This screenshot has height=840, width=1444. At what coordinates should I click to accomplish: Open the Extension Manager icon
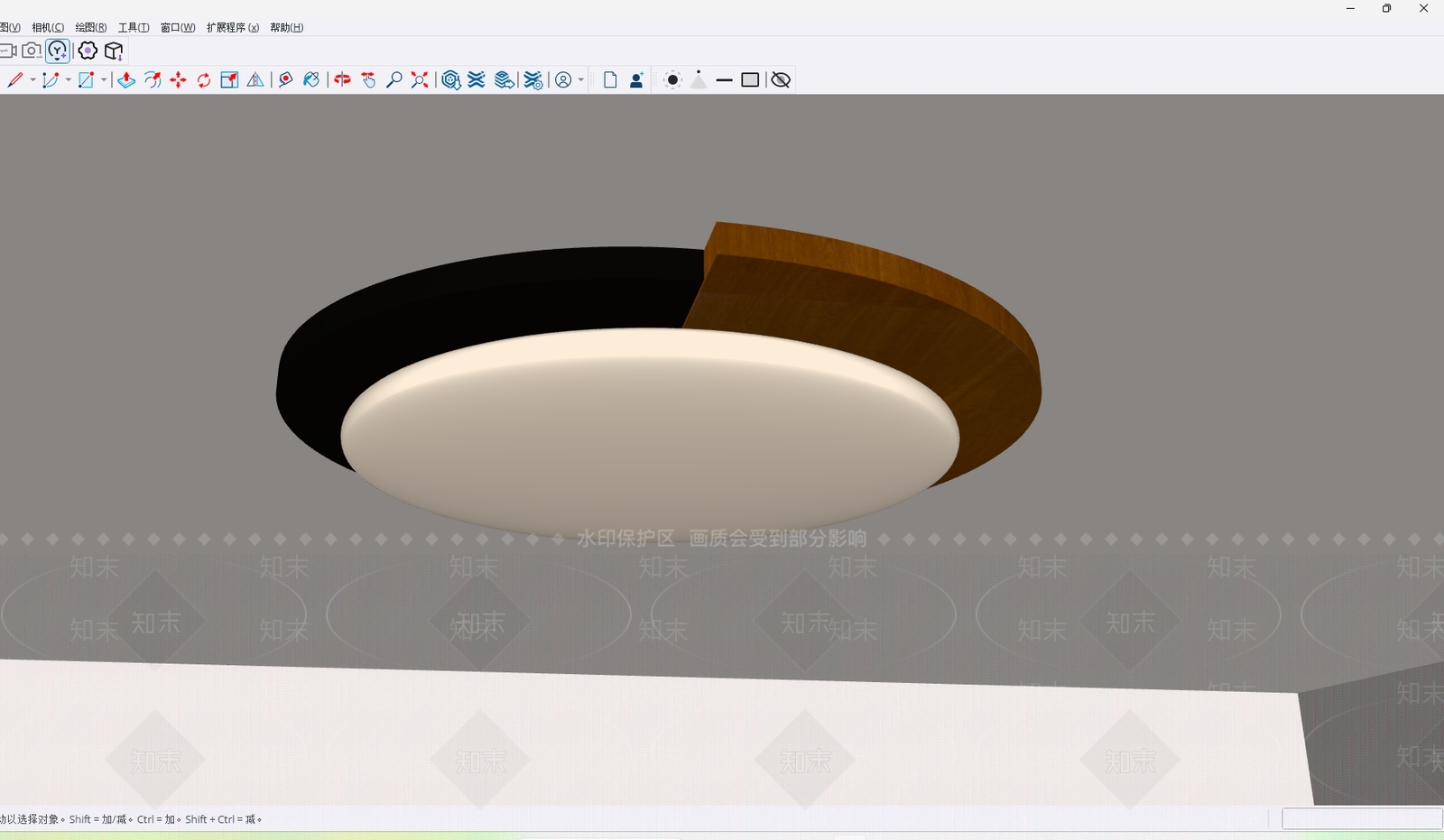(x=533, y=80)
